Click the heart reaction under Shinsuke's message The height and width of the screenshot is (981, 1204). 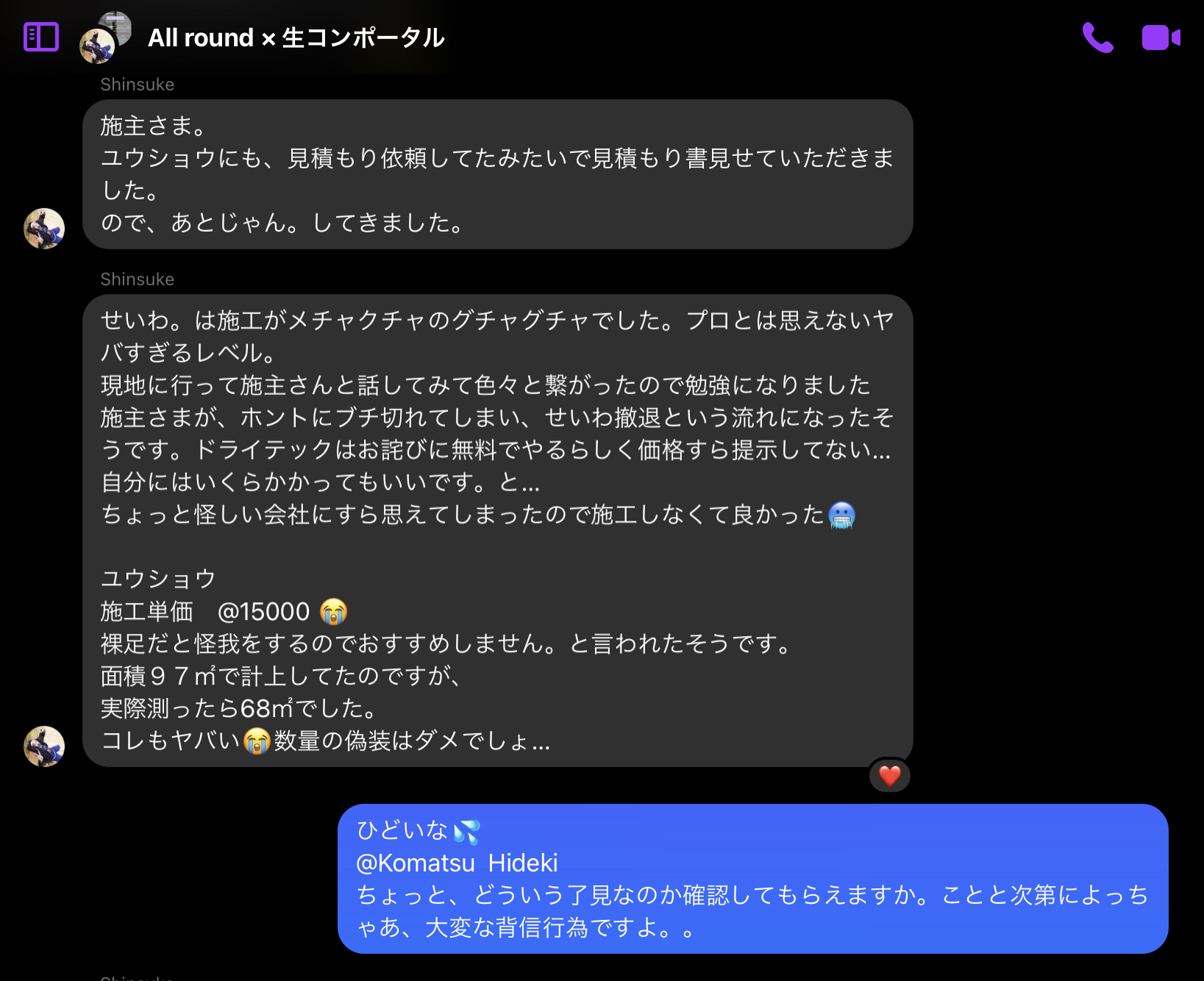pyautogui.click(x=890, y=776)
